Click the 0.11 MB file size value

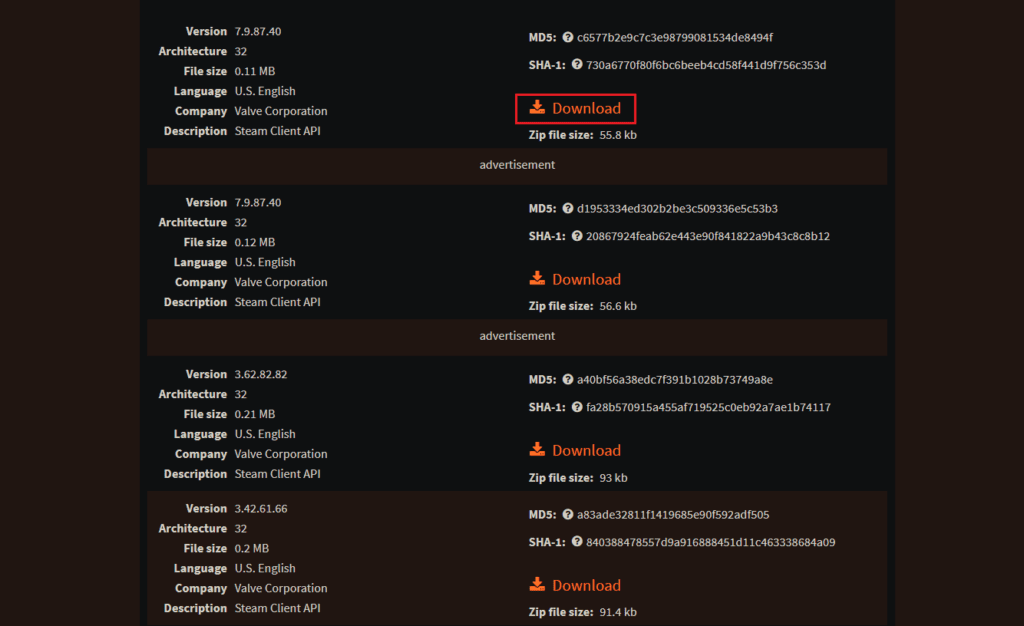[255, 71]
